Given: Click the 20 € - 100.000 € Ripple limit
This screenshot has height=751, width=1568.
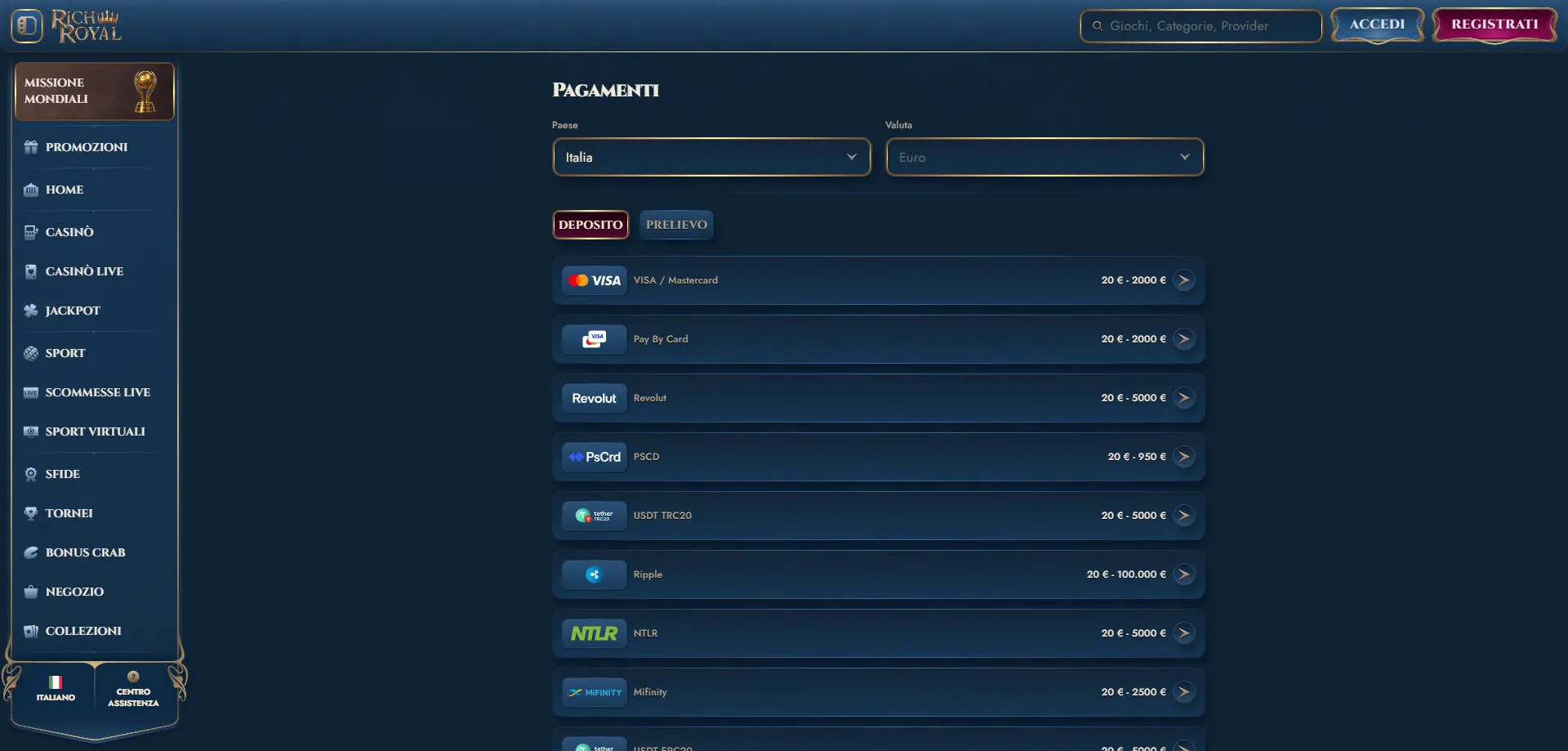Looking at the screenshot, I should [1126, 574].
